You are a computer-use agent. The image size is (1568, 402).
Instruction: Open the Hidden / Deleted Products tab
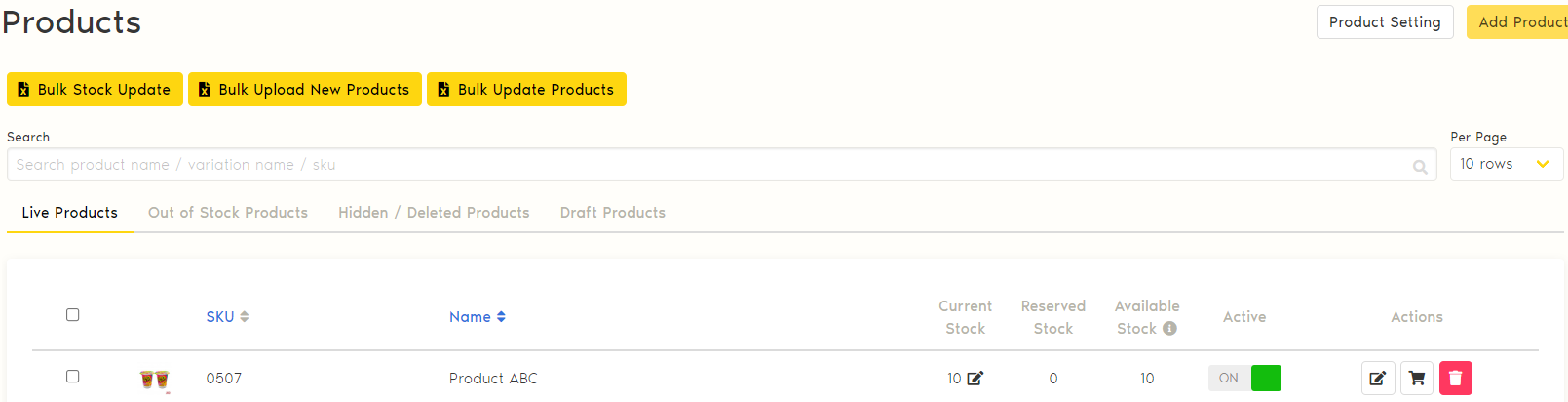click(434, 213)
